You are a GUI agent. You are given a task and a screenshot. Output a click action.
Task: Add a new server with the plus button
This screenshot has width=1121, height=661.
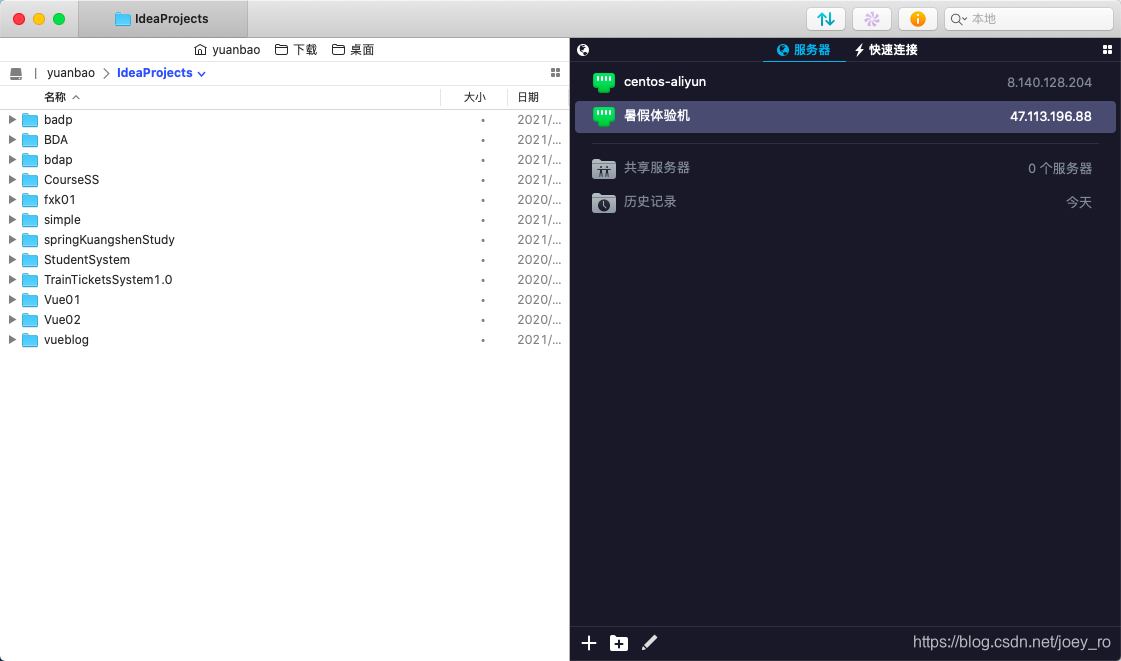tap(588, 643)
